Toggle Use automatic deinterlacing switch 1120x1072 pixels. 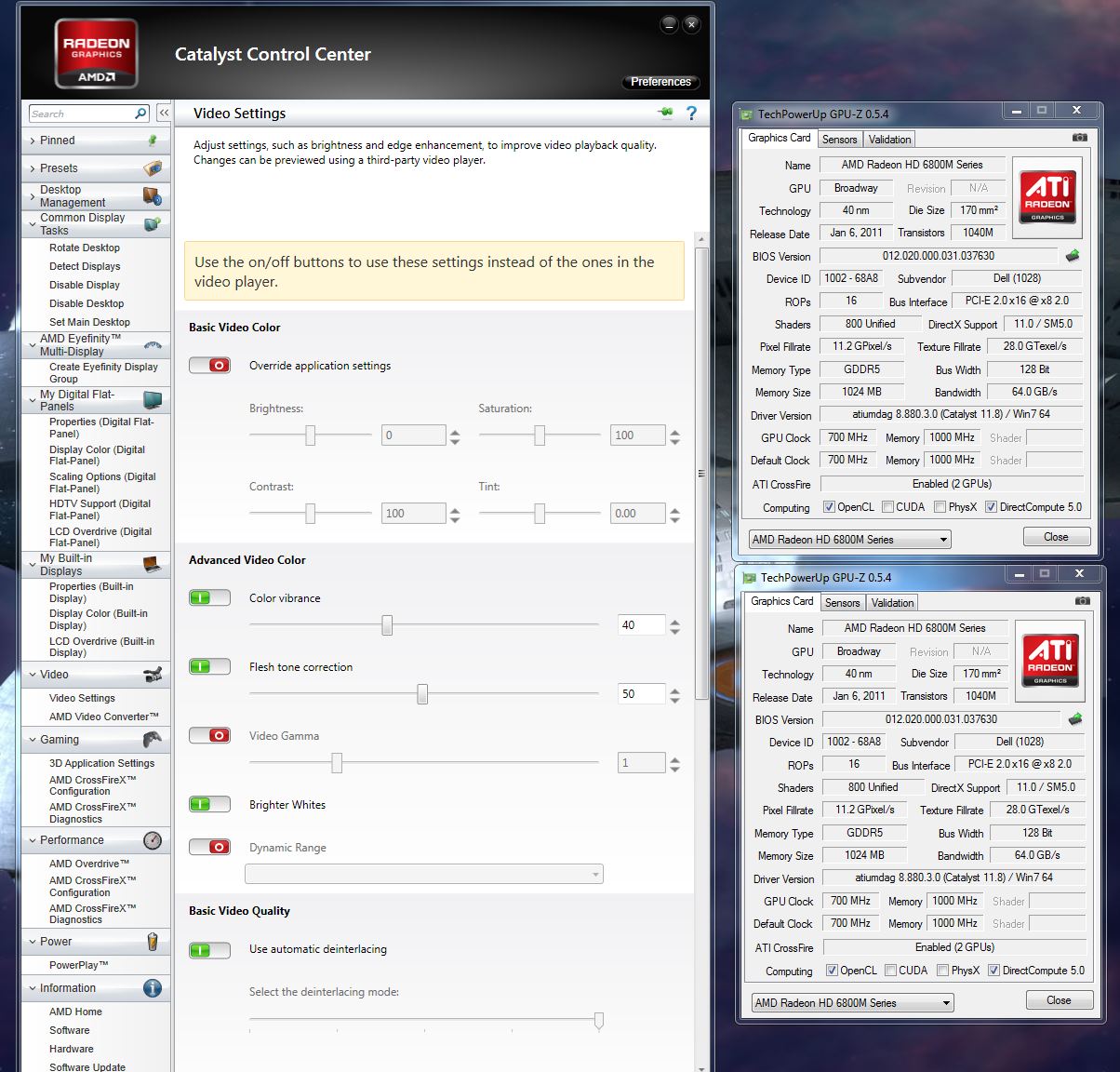(209, 950)
